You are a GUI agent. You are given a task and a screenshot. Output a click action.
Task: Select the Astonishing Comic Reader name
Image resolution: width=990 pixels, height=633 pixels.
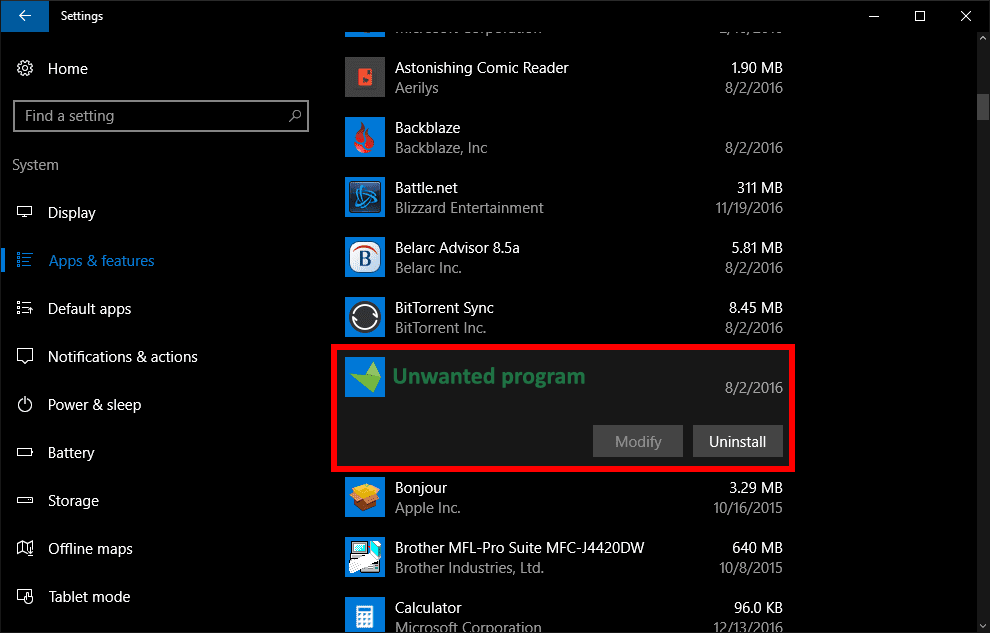pyautogui.click(x=482, y=68)
